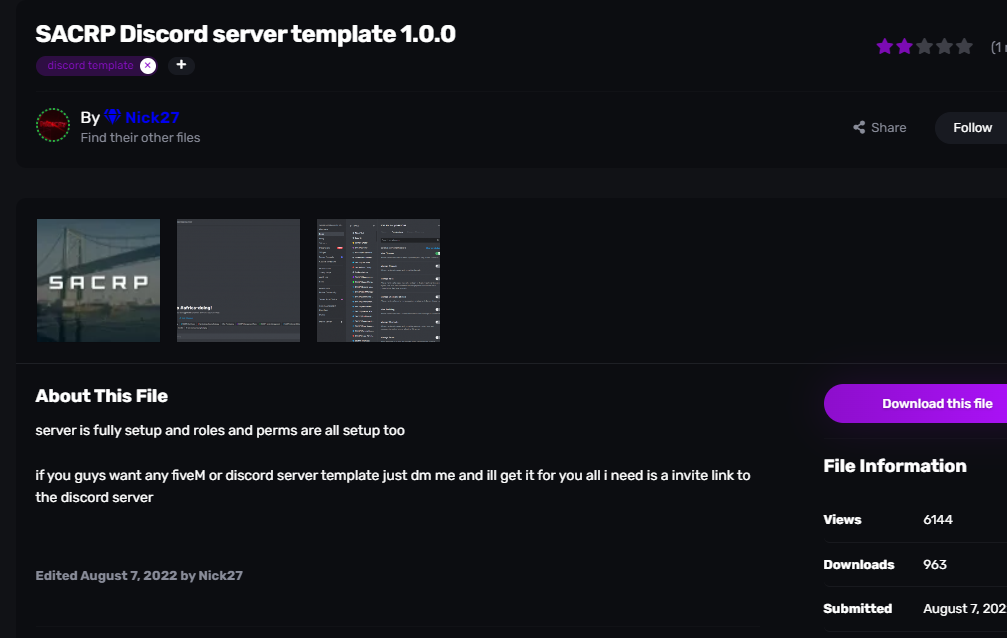Open the roles settings screenshot thumbnail
1007x638 pixels.
[x=378, y=280]
